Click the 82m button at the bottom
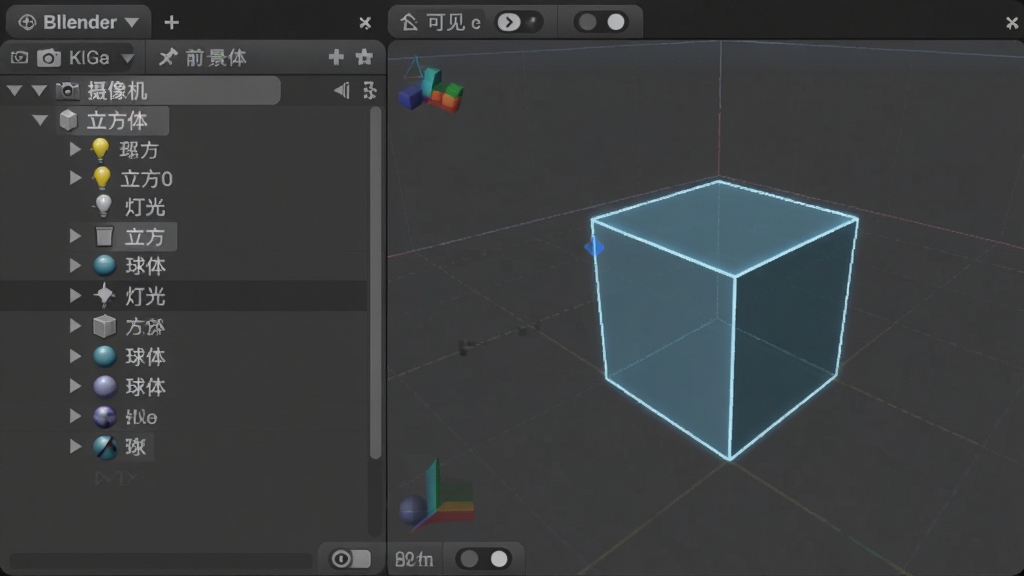 pyautogui.click(x=414, y=560)
